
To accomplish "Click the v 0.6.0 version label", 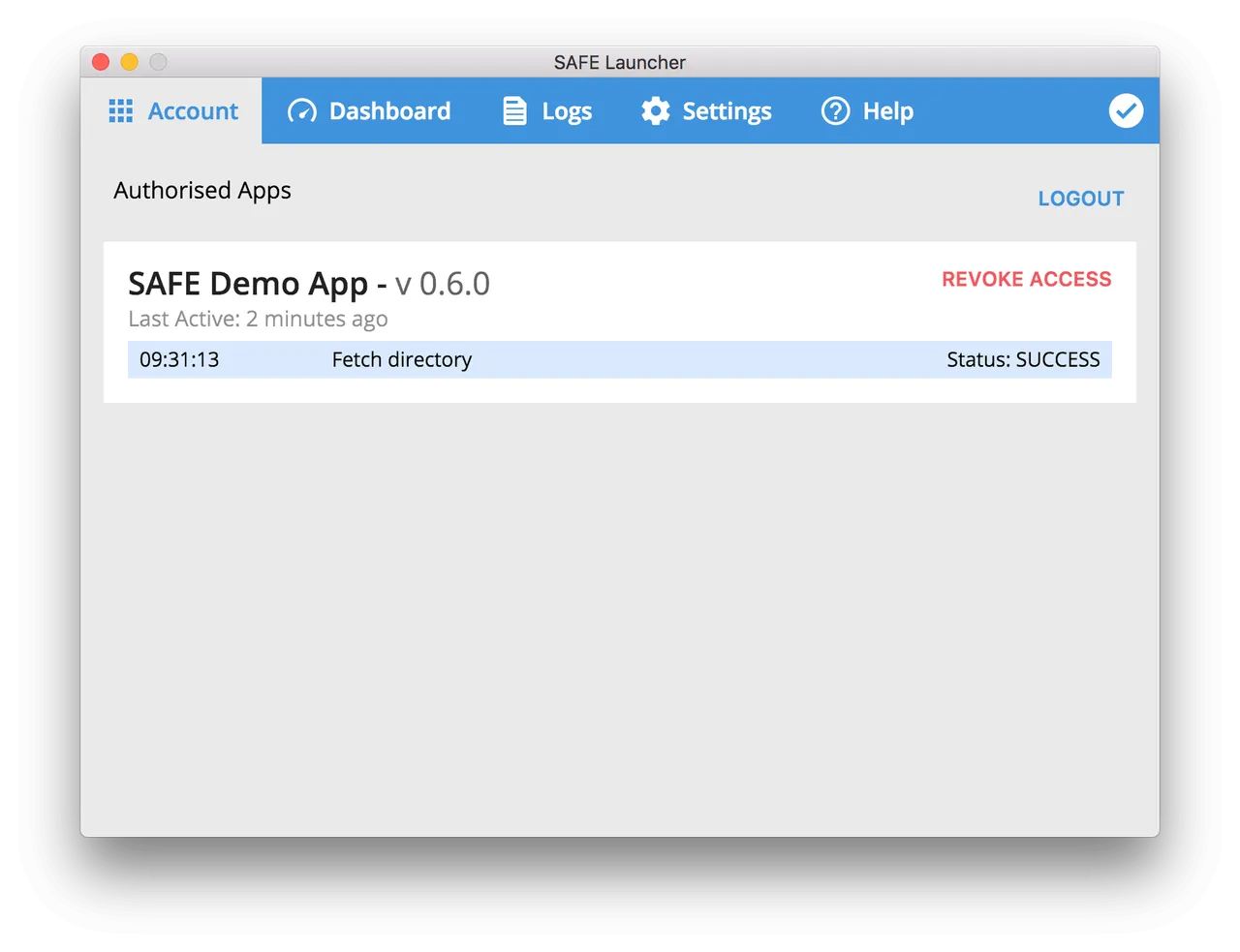I will tap(443, 284).
